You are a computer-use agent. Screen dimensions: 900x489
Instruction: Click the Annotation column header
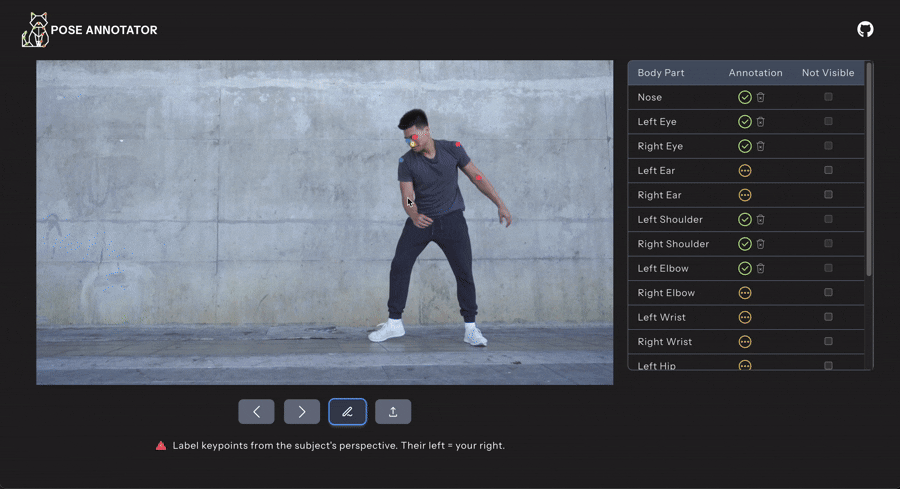(755, 73)
